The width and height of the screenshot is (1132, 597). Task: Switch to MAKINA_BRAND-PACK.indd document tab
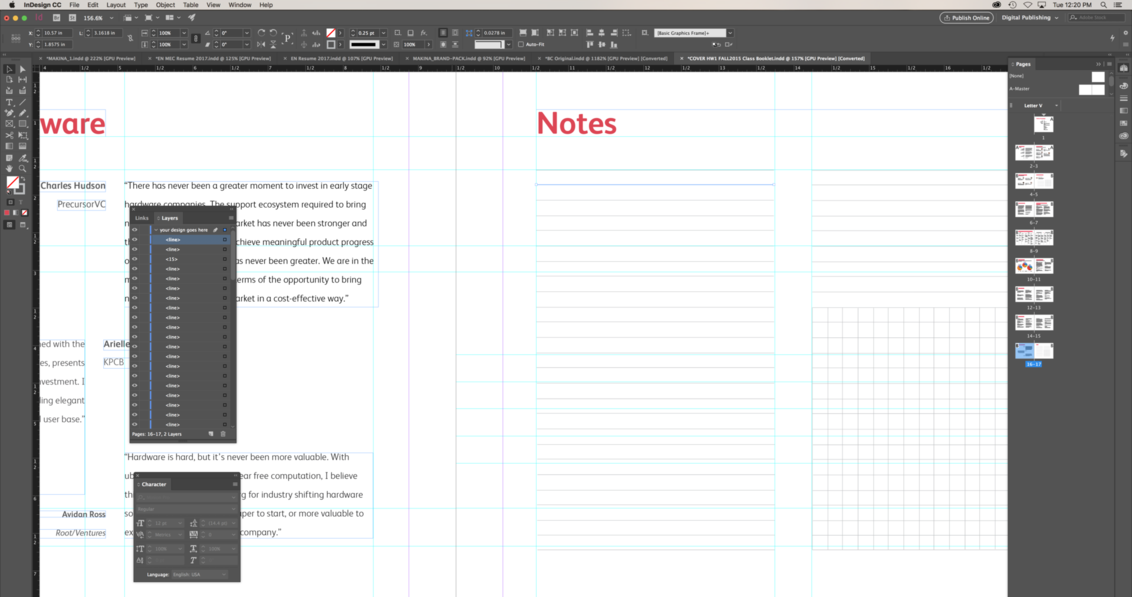[469, 58]
